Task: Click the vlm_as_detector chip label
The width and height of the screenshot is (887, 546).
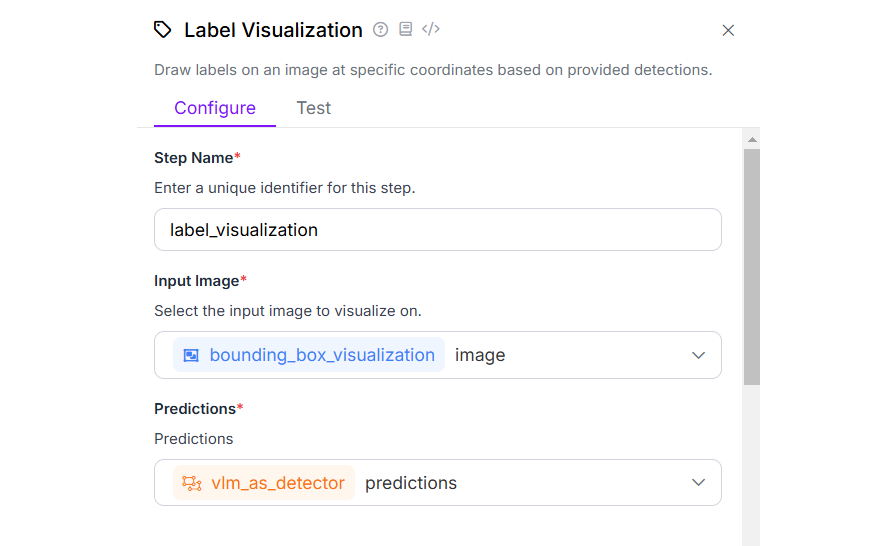Action: [278, 483]
